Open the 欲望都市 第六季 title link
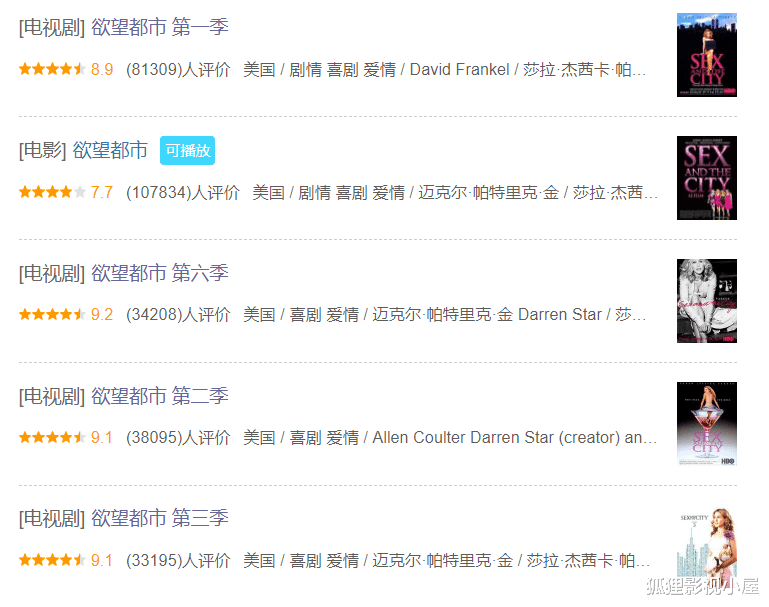This screenshot has width=769, height=607. (x=160, y=273)
